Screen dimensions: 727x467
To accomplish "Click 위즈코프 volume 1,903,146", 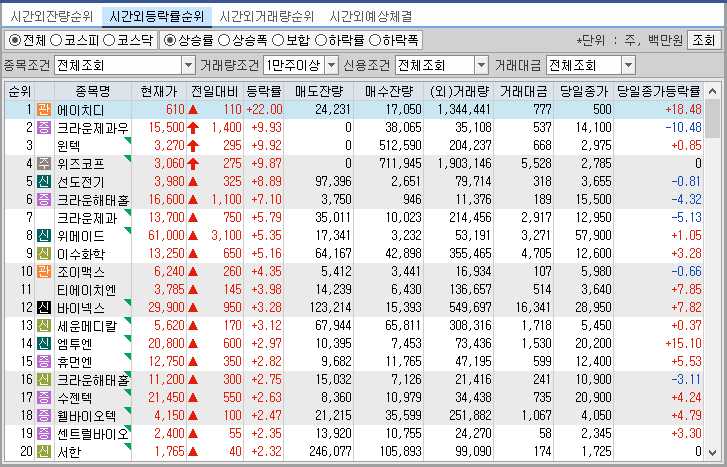I will coord(465,164).
